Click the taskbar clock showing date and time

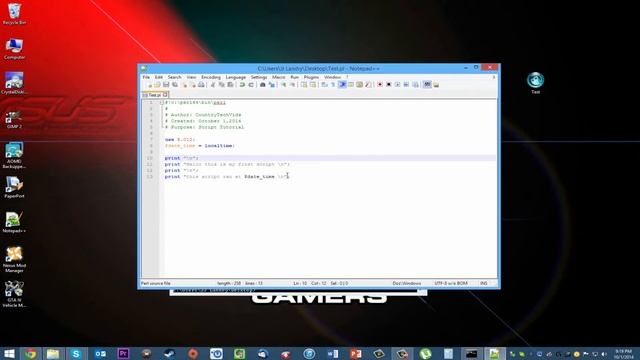(x=623, y=354)
